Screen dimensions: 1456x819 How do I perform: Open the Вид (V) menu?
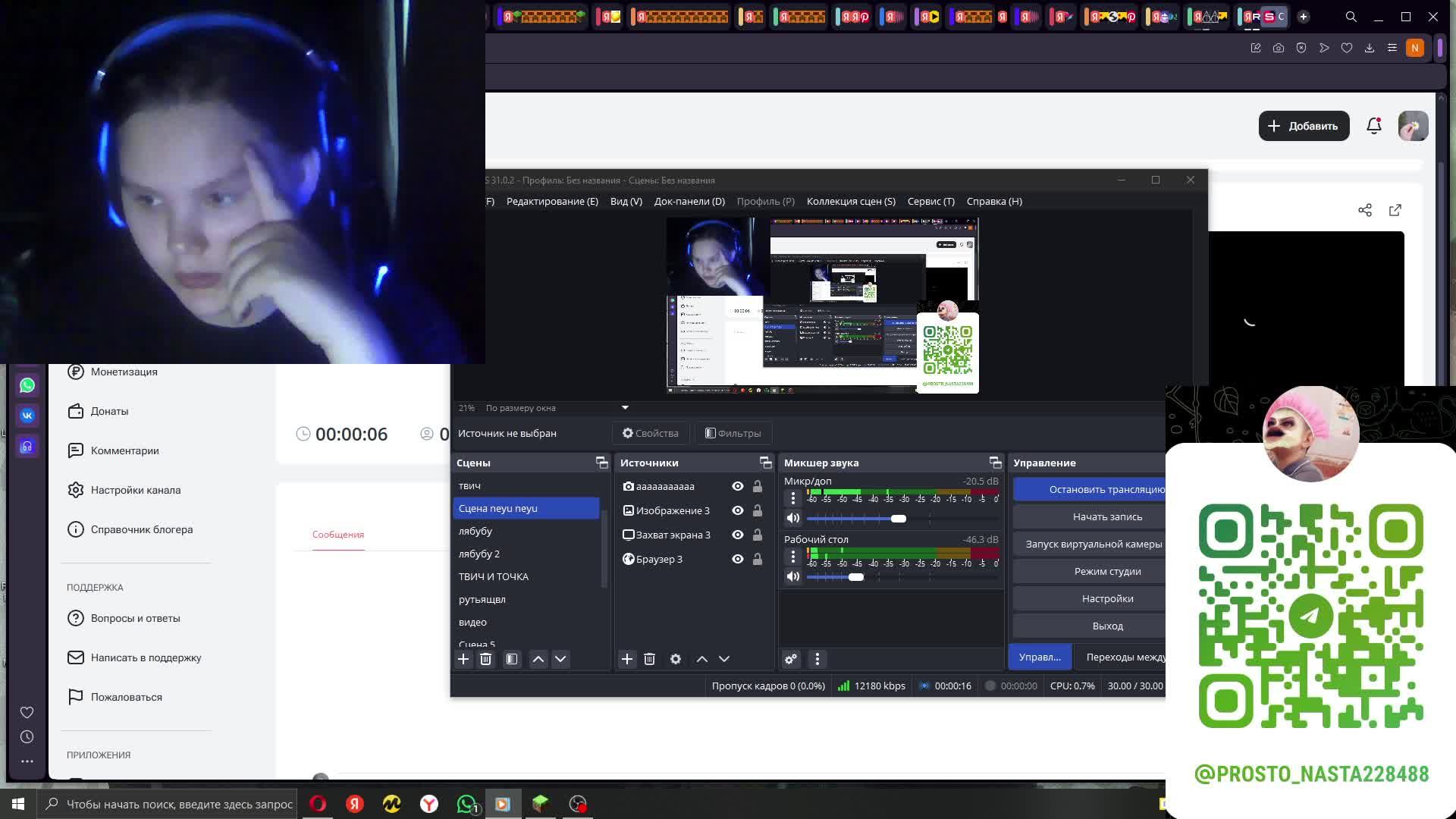coord(626,201)
